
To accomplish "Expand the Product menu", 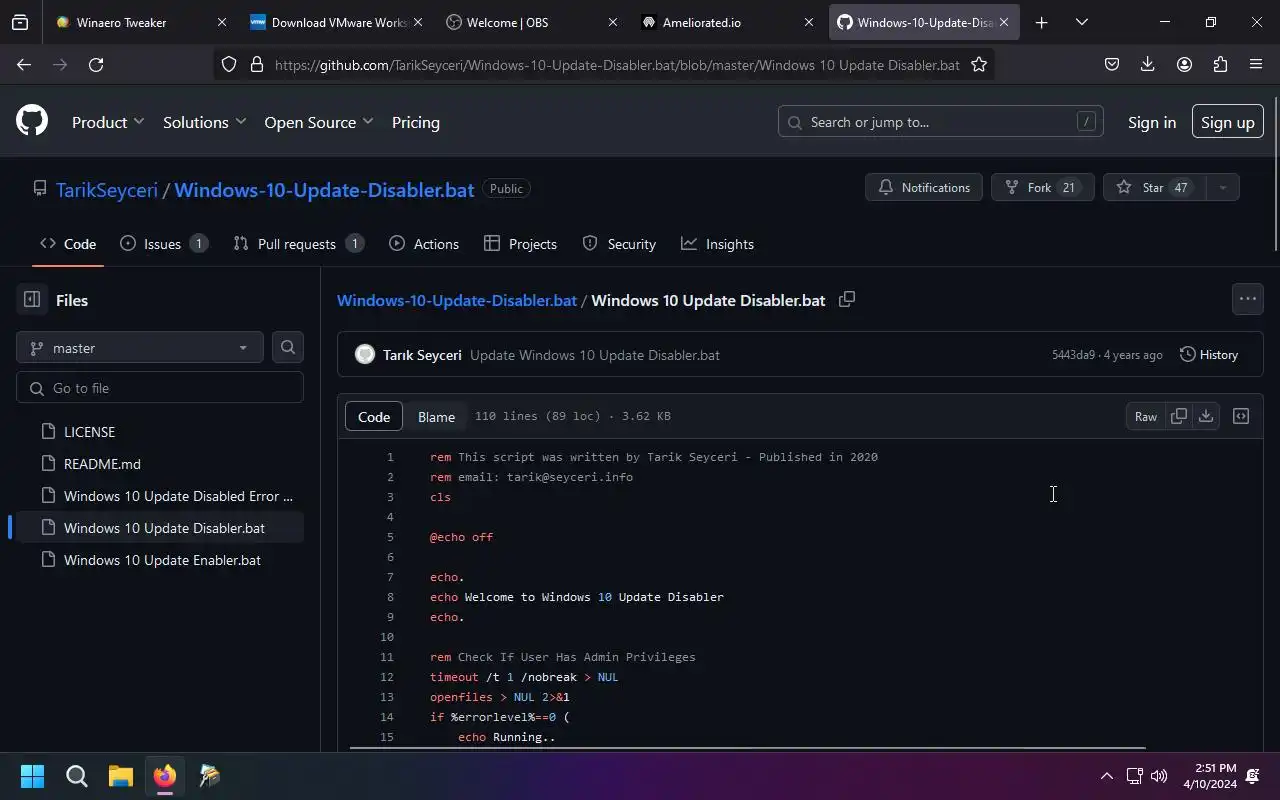I will (x=108, y=122).
